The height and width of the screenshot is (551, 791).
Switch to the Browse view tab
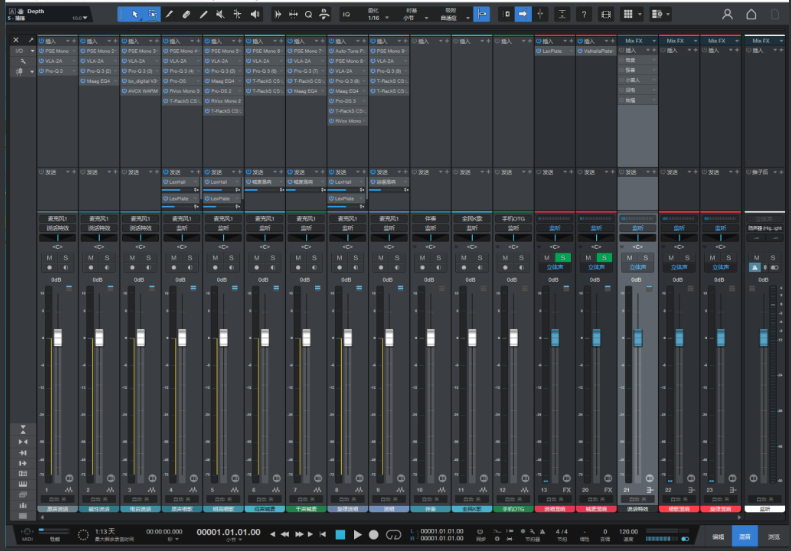(773, 537)
